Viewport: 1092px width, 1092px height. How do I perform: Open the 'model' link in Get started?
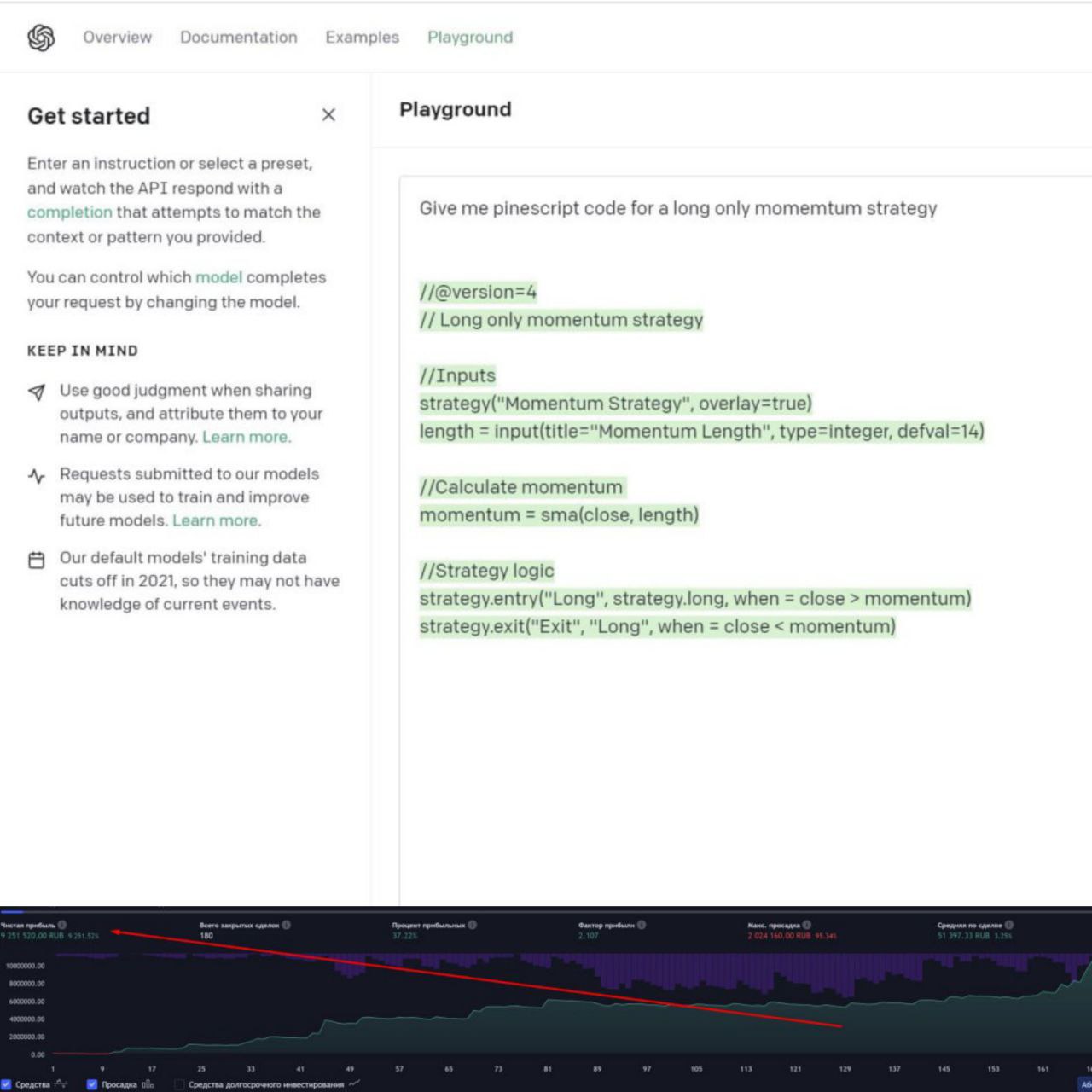(x=219, y=277)
